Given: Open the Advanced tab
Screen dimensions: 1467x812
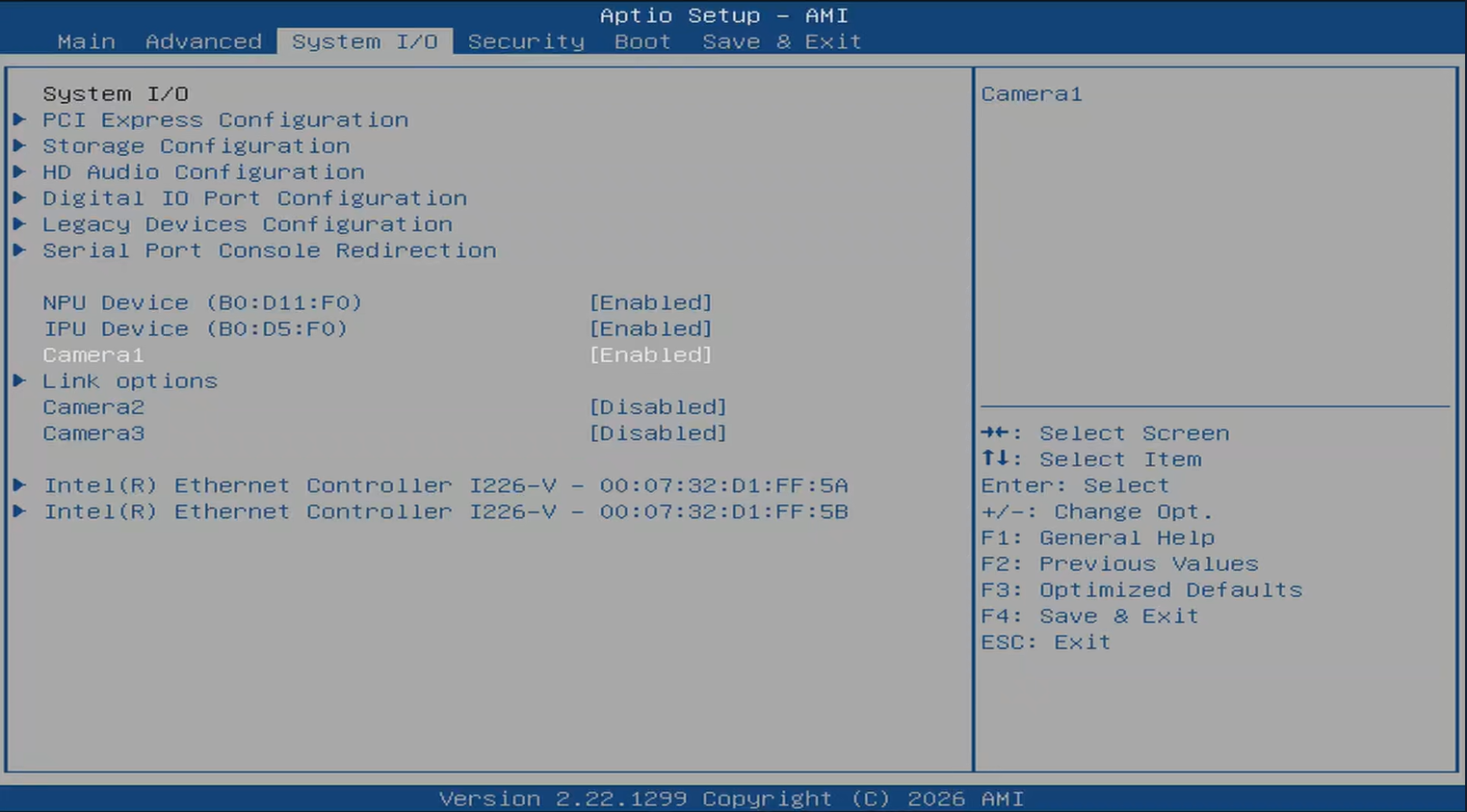Looking at the screenshot, I should point(203,41).
